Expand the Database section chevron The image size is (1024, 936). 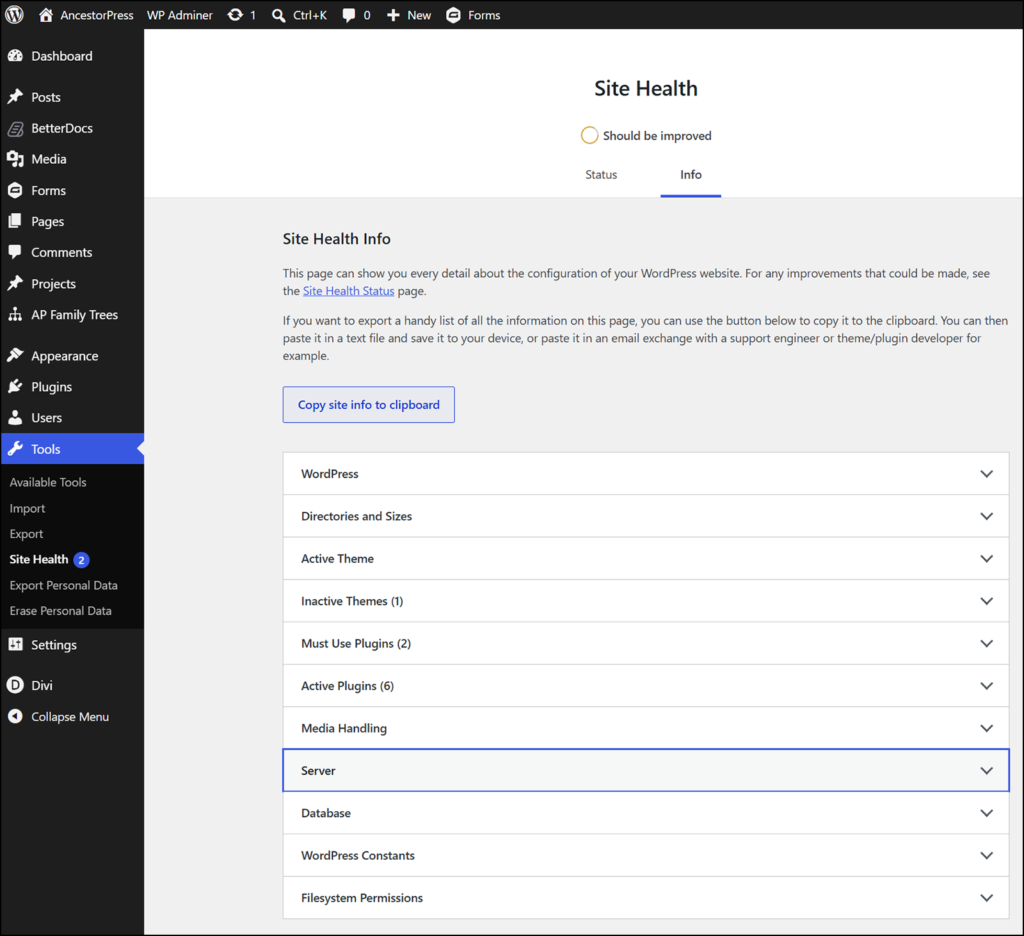pyautogui.click(x=986, y=813)
